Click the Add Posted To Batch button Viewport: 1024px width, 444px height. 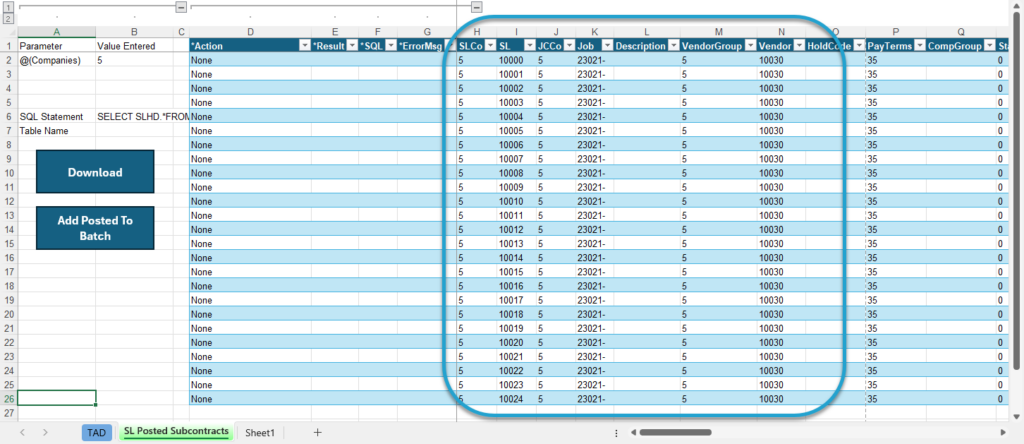click(x=95, y=228)
